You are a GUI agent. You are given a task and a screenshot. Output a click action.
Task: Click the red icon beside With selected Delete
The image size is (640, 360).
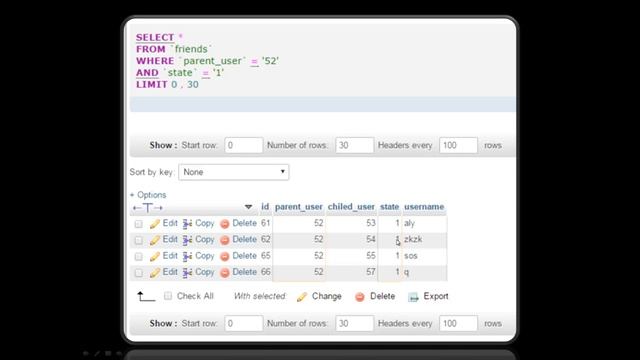(360, 297)
